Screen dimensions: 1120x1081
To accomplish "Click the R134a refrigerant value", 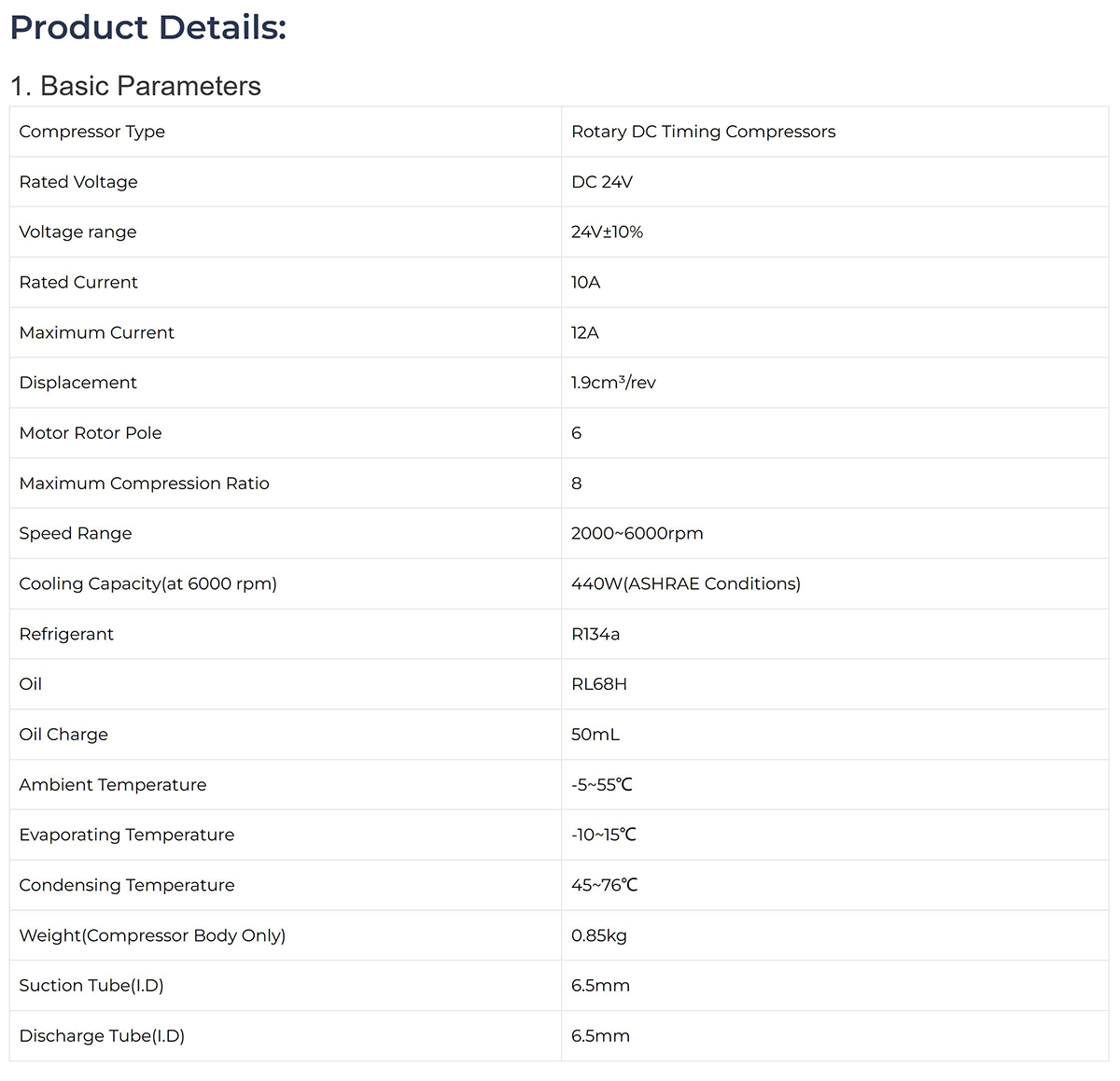I will click(x=595, y=635).
